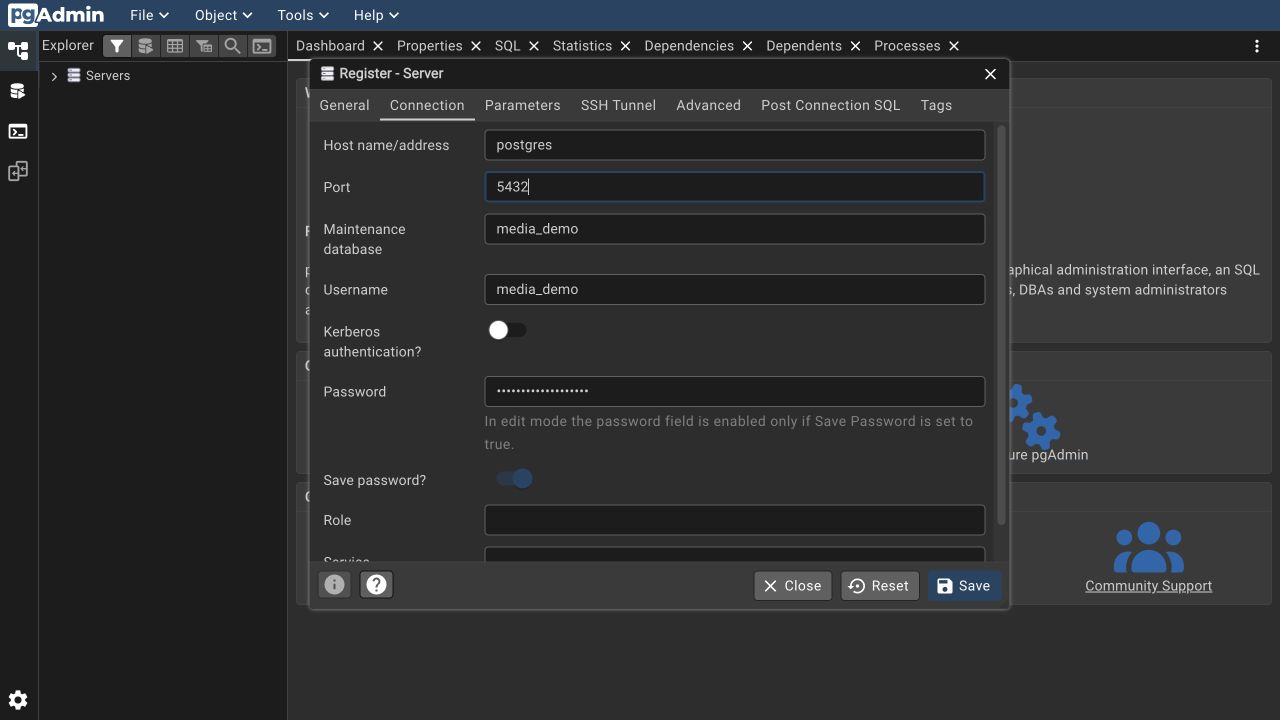Screen dimensions: 1280x720
Task: Click the Search Objects magnifier icon
Action: (x=233, y=46)
